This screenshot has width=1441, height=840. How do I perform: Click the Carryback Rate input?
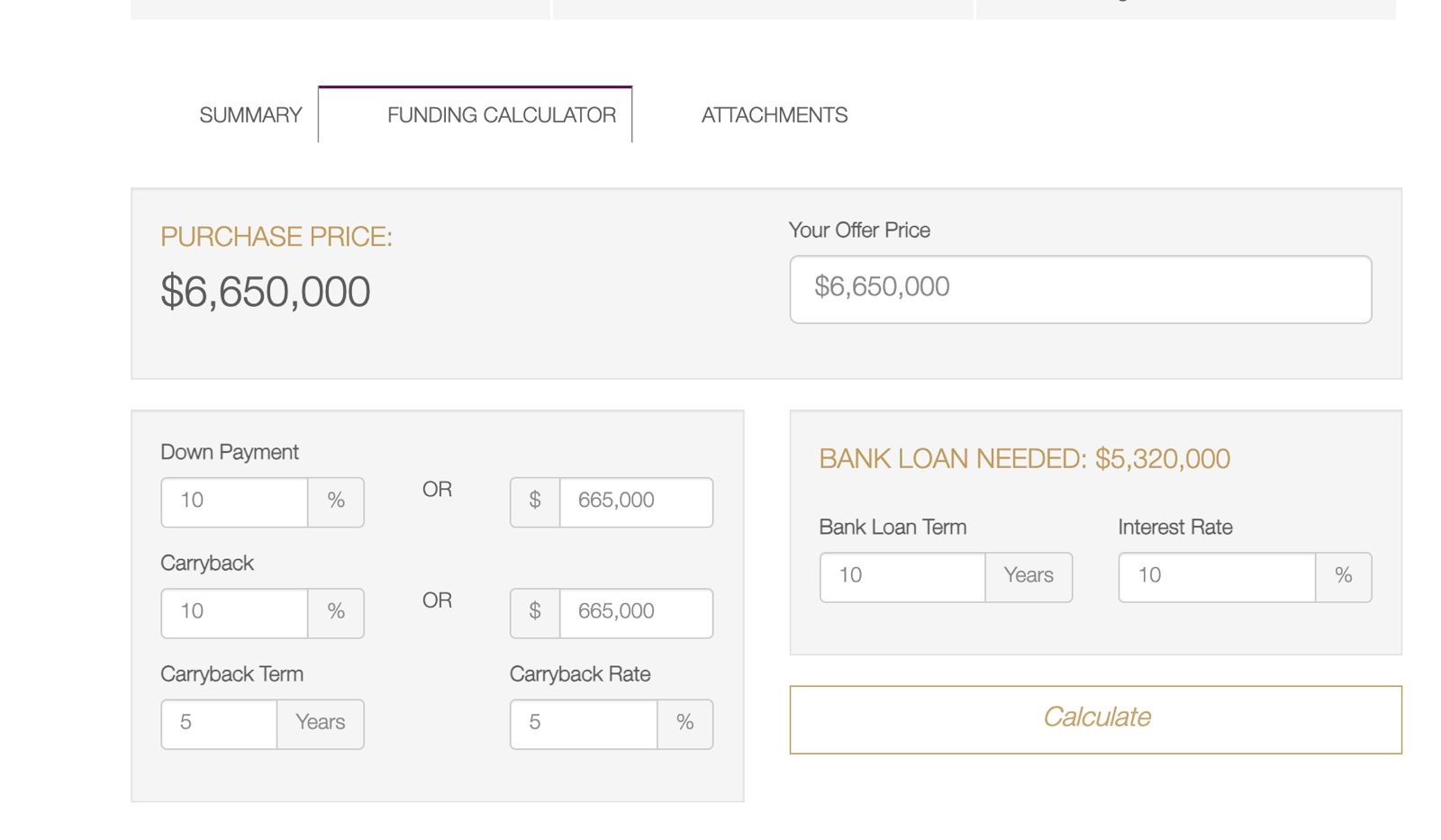(x=584, y=723)
